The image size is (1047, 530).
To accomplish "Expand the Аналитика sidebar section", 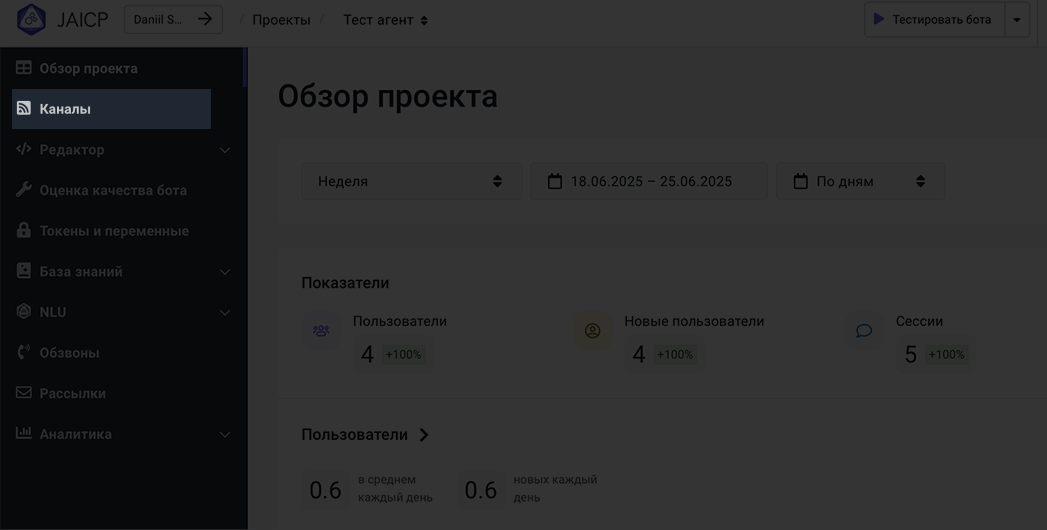I will pos(224,435).
